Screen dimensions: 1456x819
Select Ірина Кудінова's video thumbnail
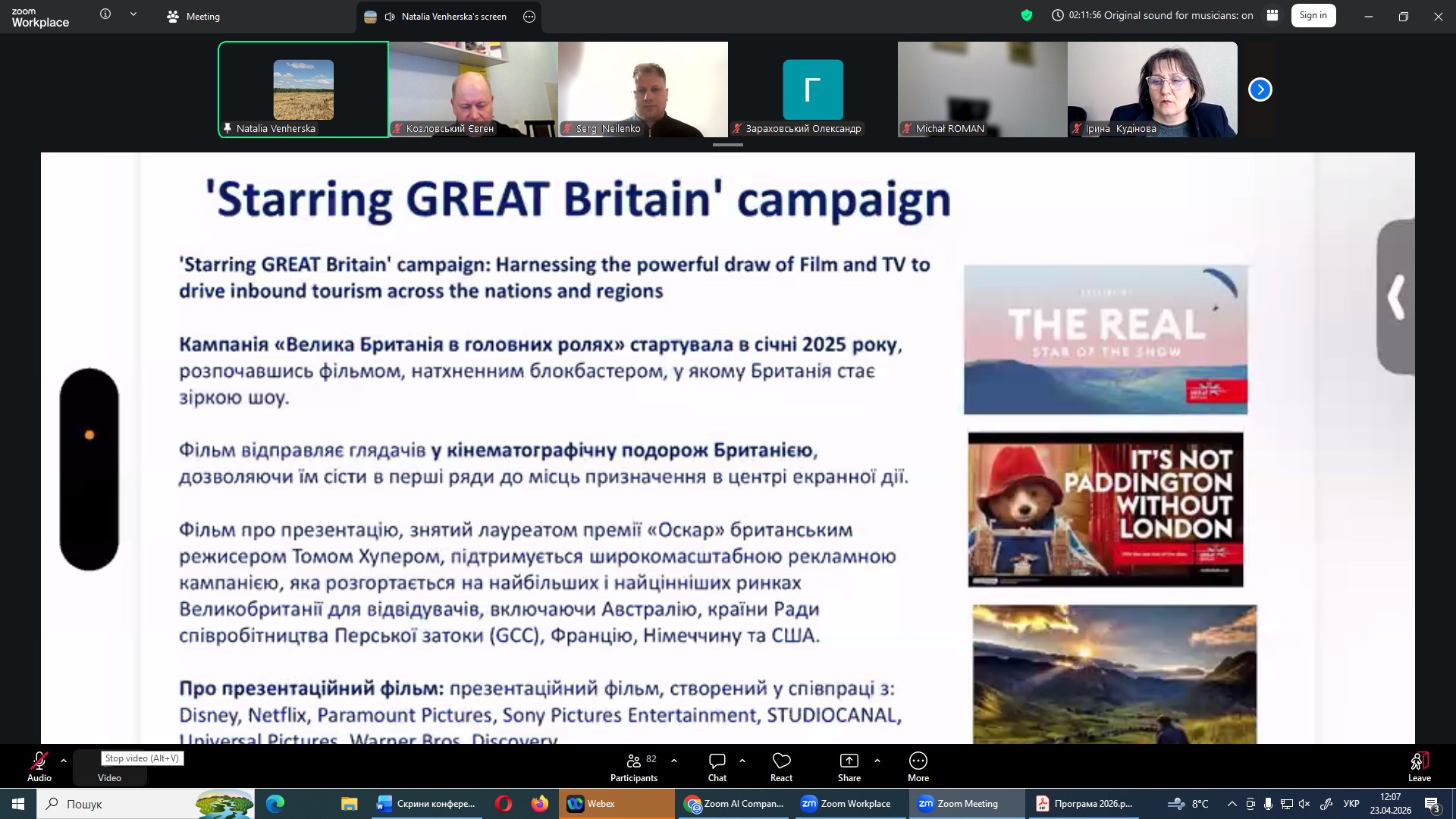click(x=1152, y=89)
